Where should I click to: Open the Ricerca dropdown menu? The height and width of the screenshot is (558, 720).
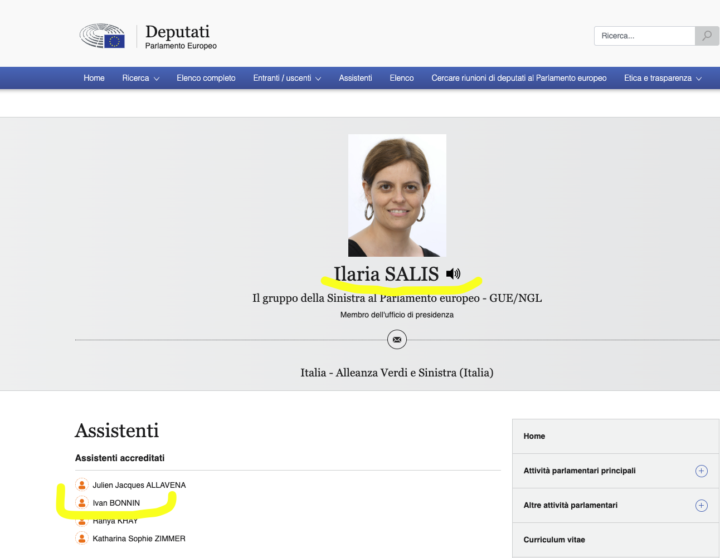coord(140,78)
